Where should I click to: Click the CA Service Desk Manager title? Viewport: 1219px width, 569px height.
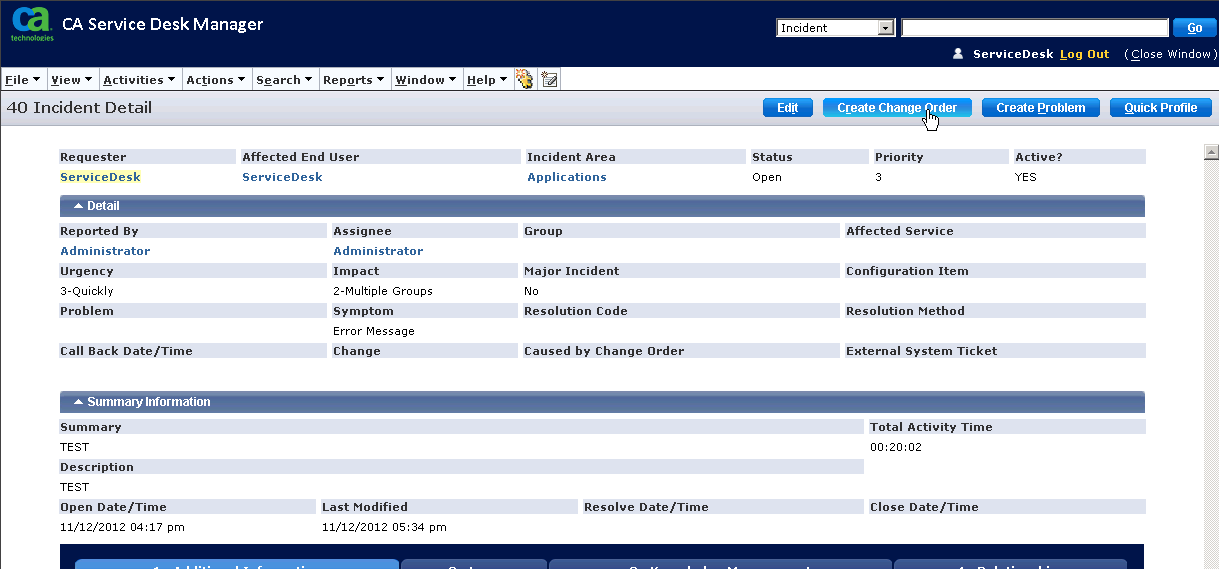click(x=163, y=24)
